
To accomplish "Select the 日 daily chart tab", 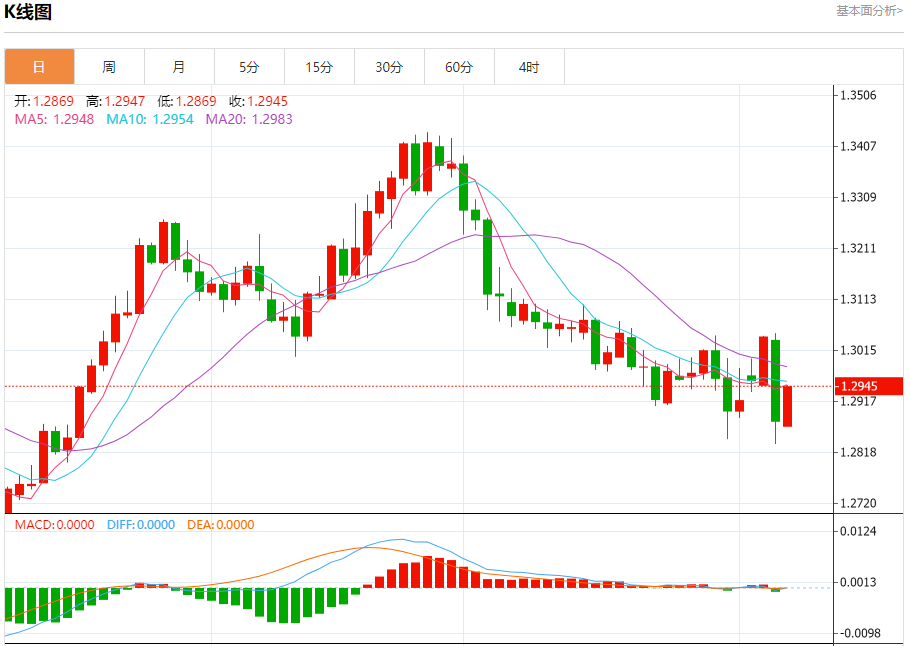I will click(x=39, y=67).
